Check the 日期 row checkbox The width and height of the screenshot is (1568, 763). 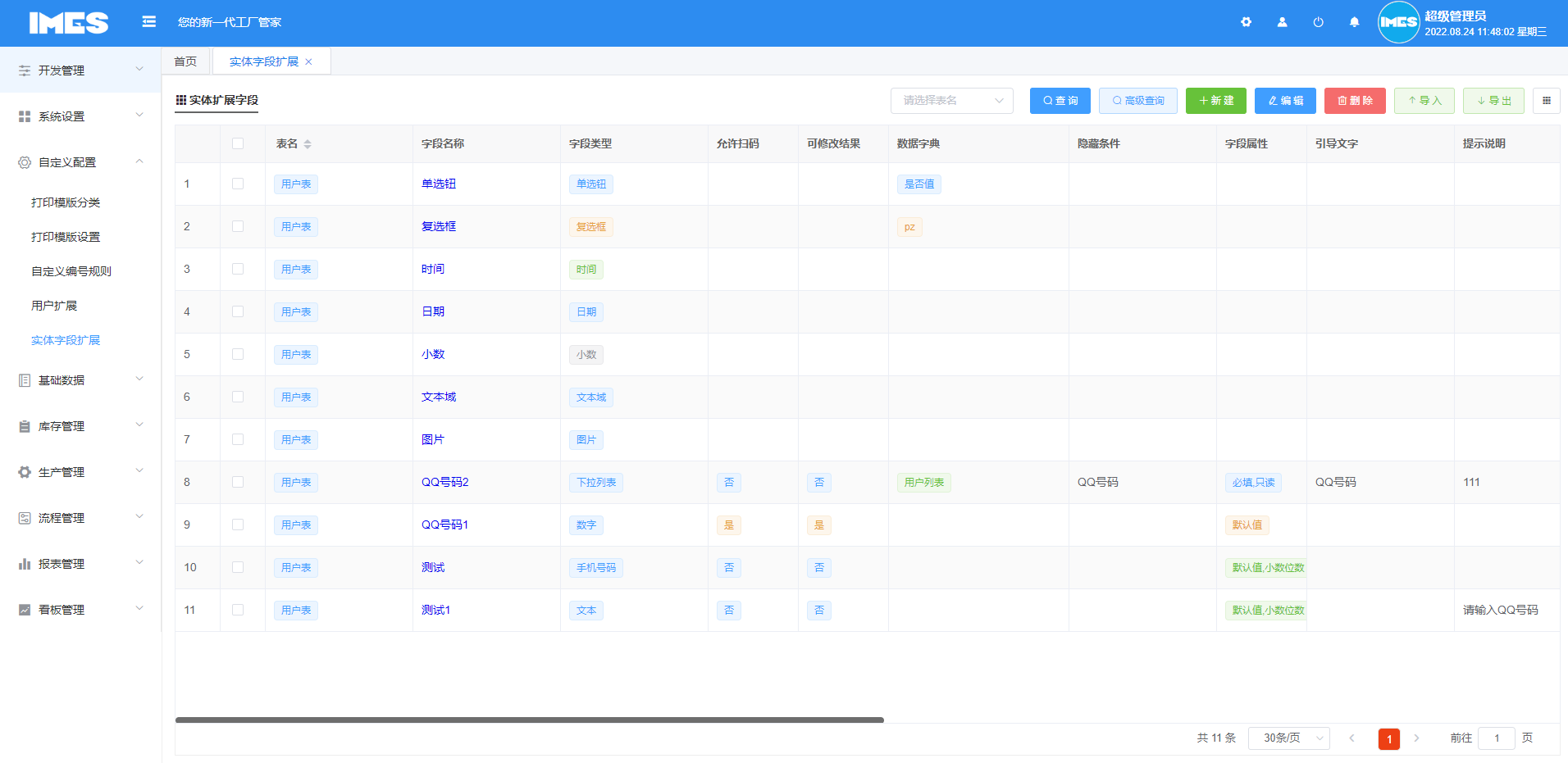[x=238, y=311]
